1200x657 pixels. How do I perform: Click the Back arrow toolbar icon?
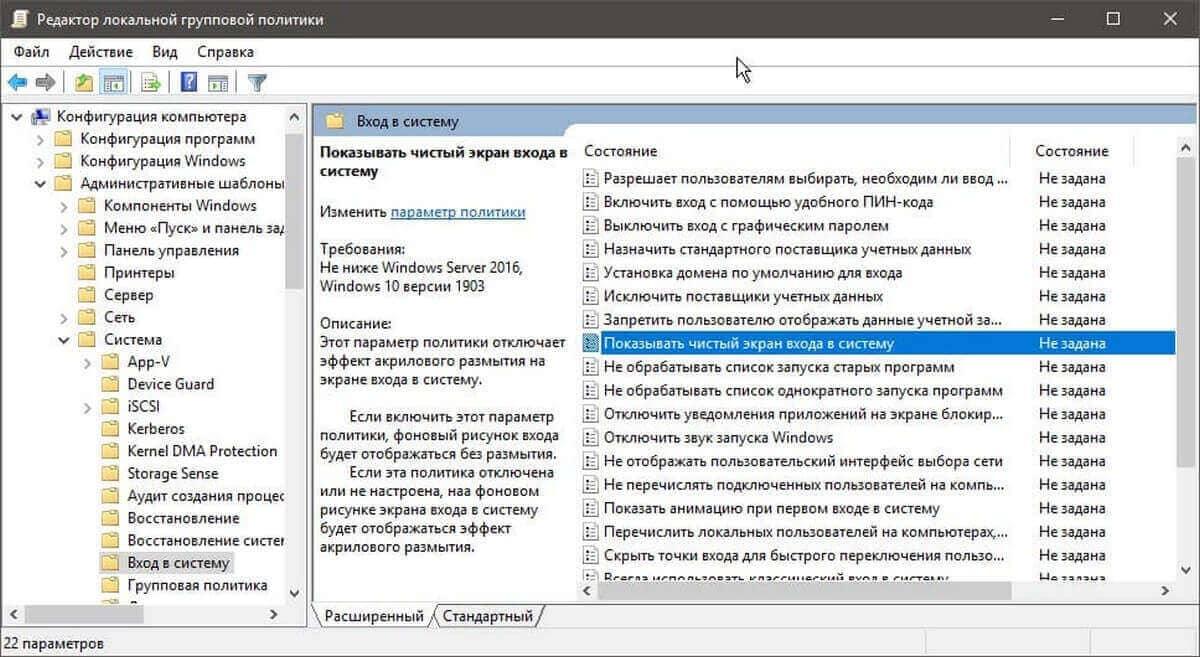(17, 82)
